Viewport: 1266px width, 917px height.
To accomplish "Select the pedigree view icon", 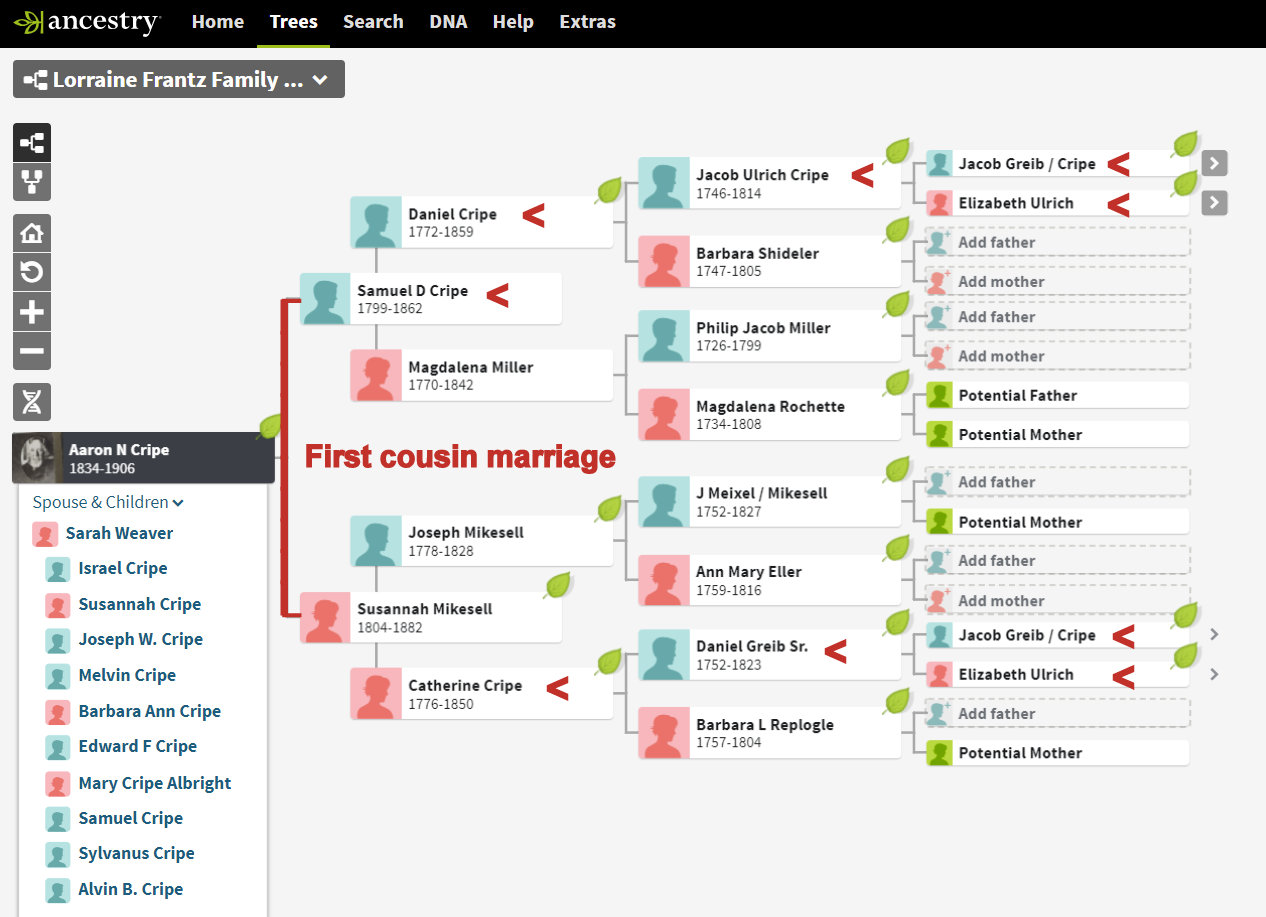I will click(x=32, y=143).
